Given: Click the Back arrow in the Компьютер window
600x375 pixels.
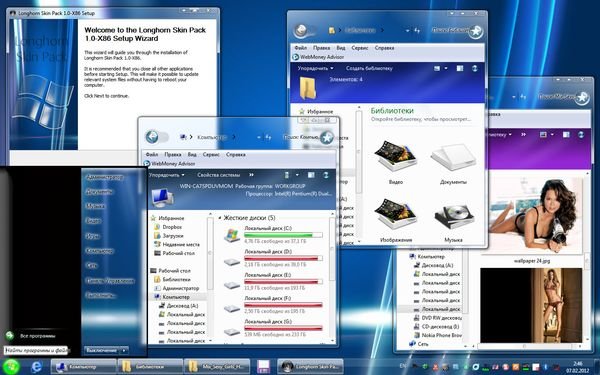Looking at the screenshot, I should 152,137.
